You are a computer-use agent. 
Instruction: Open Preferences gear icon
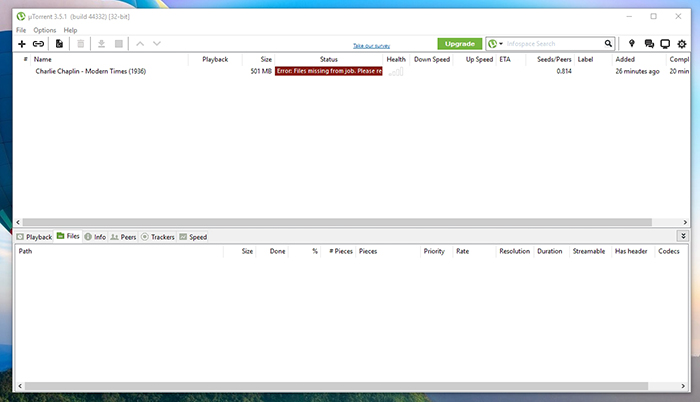coord(682,44)
